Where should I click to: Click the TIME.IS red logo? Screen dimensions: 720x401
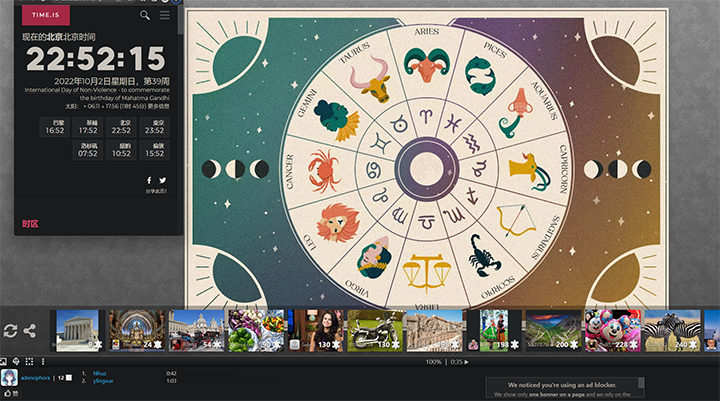click(x=46, y=15)
